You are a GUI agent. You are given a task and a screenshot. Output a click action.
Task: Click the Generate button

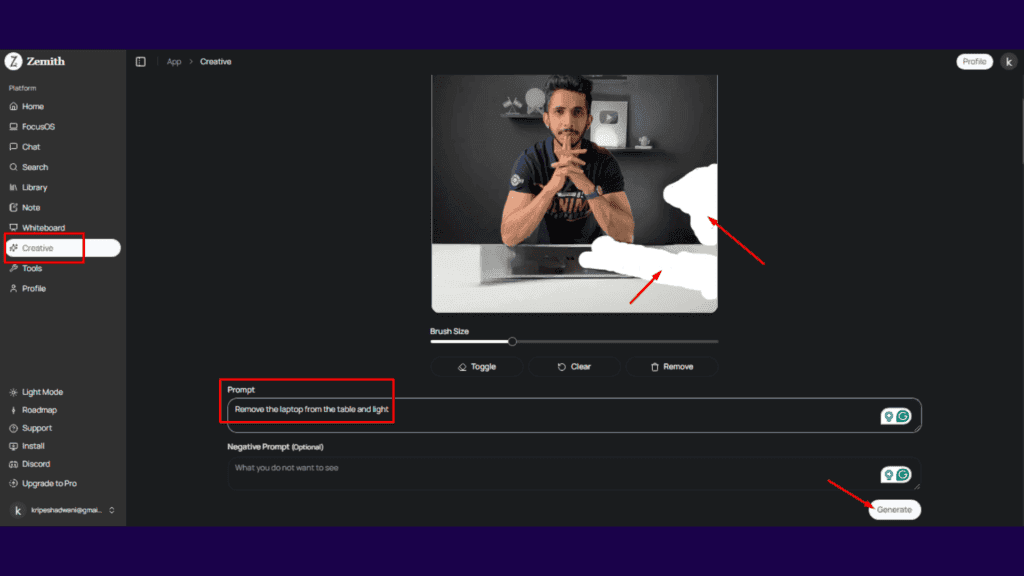pyautogui.click(x=895, y=509)
